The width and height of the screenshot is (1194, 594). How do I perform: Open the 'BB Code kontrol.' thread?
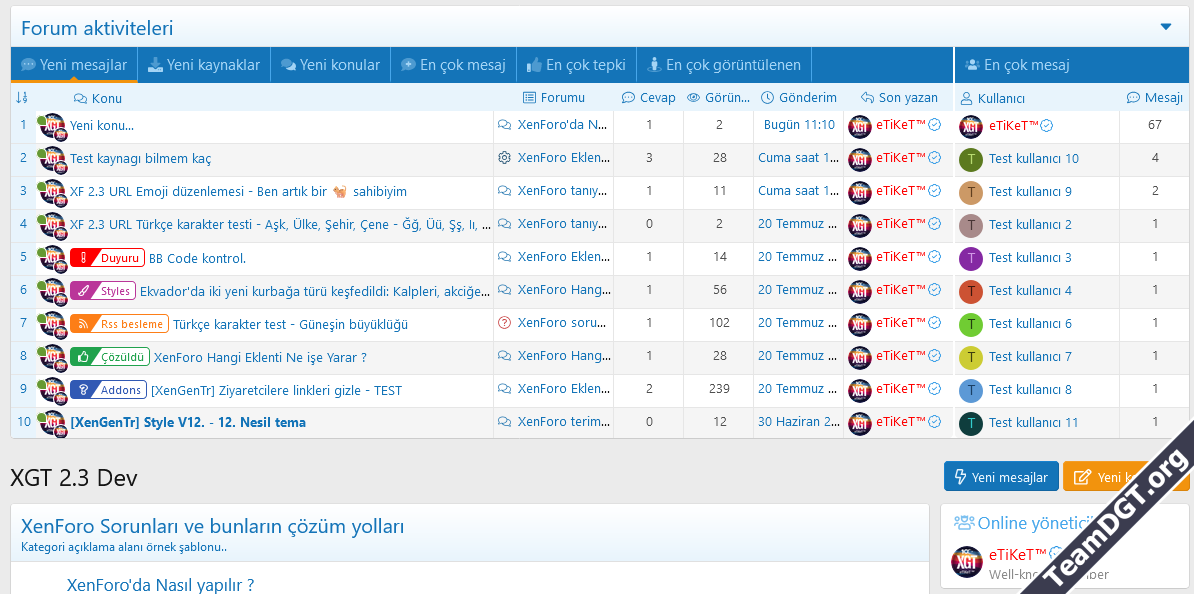point(197,258)
